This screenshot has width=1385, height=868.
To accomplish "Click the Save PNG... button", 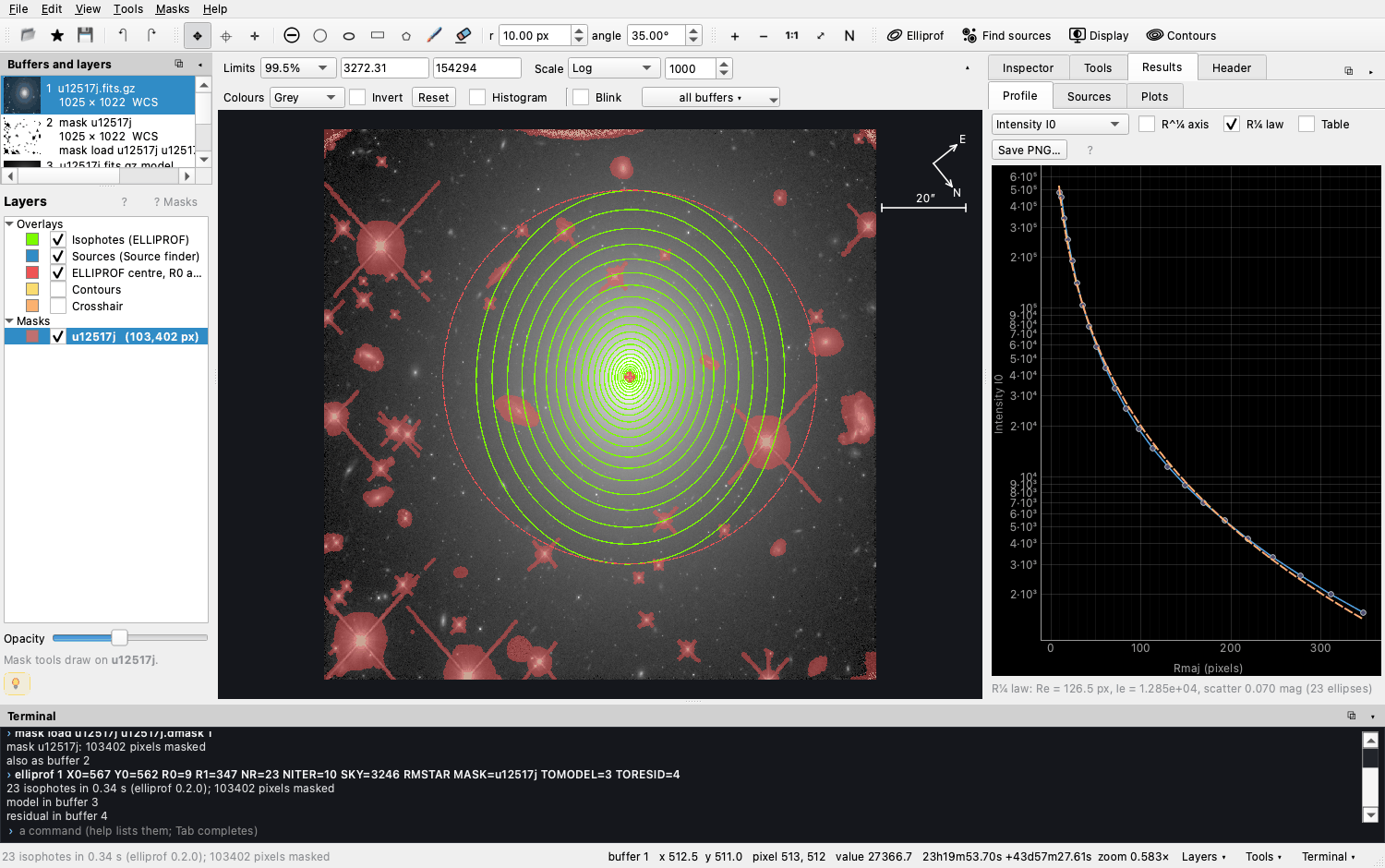I will (1030, 150).
